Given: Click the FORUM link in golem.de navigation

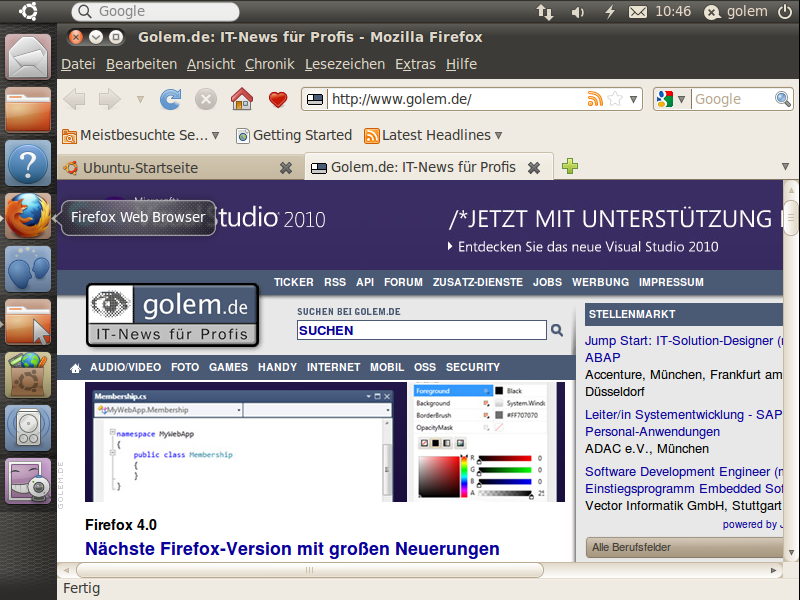Looking at the screenshot, I should [x=403, y=282].
